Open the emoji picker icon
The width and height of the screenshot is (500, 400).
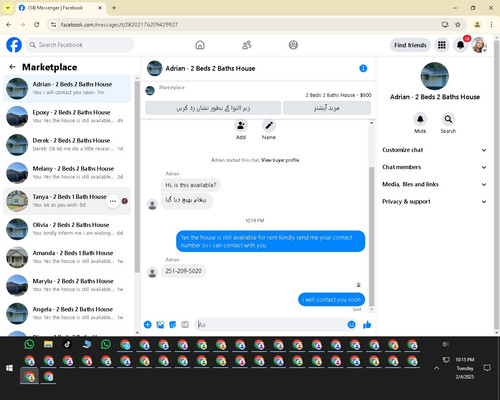pyautogui.click(x=351, y=324)
